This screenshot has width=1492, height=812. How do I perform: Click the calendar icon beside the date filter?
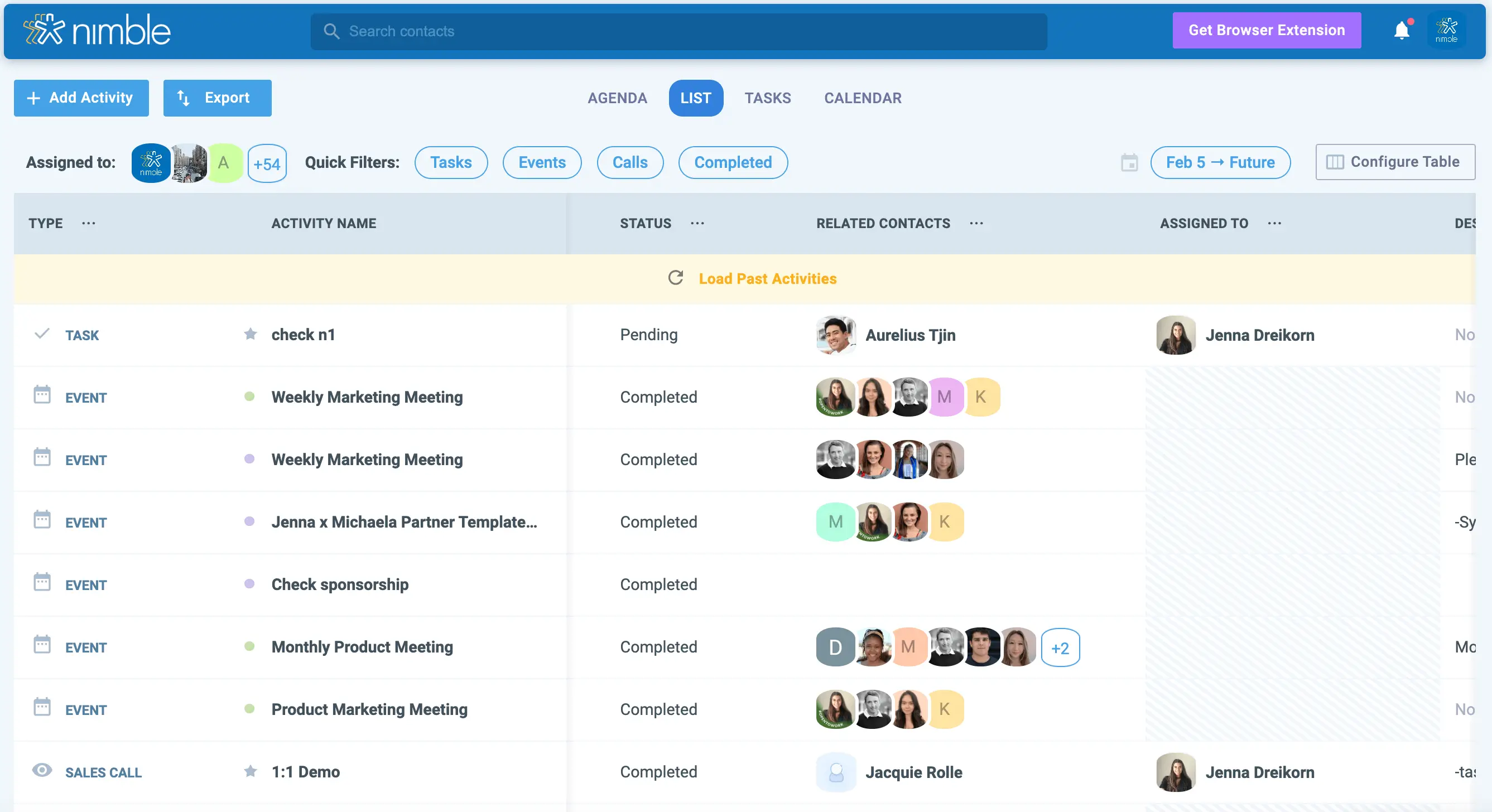click(1129, 163)
